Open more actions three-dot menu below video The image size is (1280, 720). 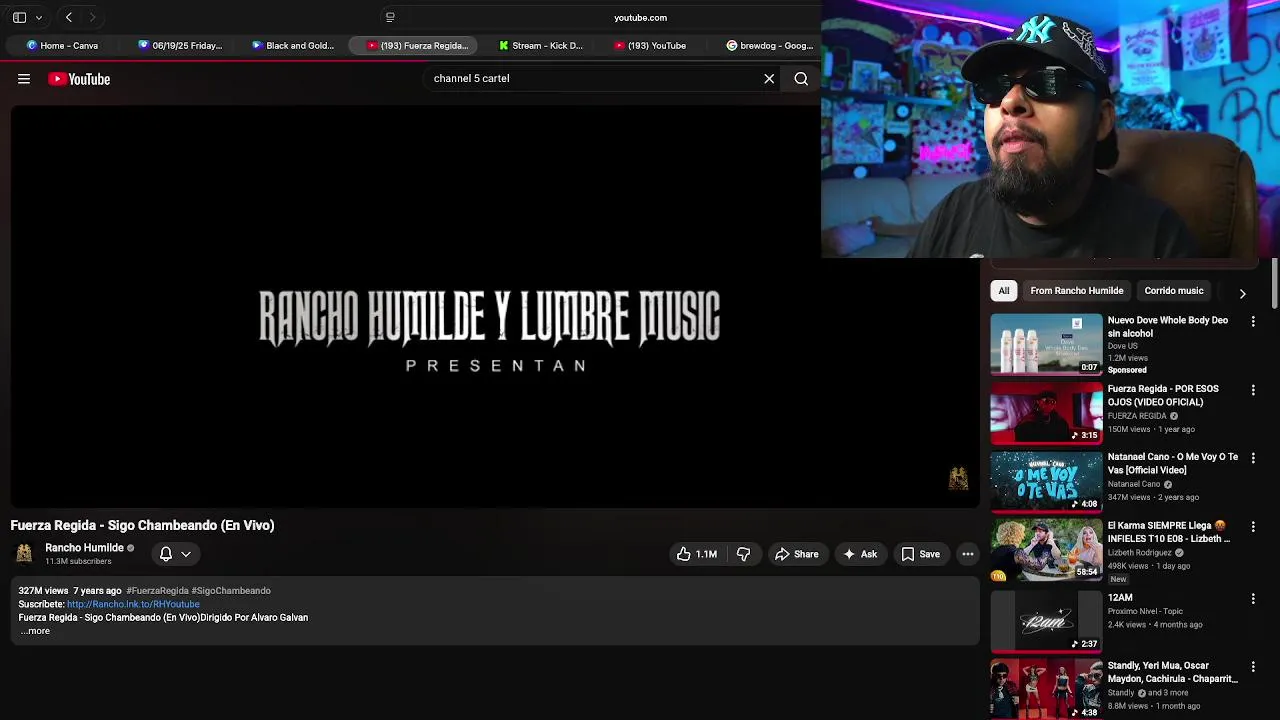[967, 554]
